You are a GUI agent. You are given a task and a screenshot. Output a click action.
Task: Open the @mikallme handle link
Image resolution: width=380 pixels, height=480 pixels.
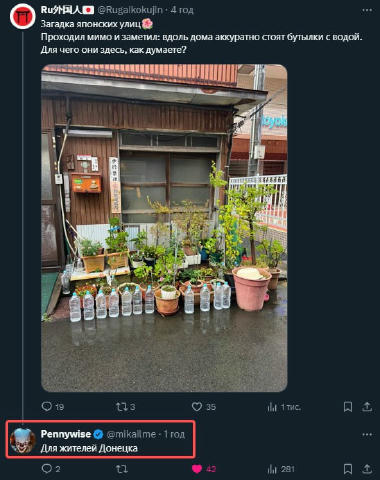tap(131, 434)
